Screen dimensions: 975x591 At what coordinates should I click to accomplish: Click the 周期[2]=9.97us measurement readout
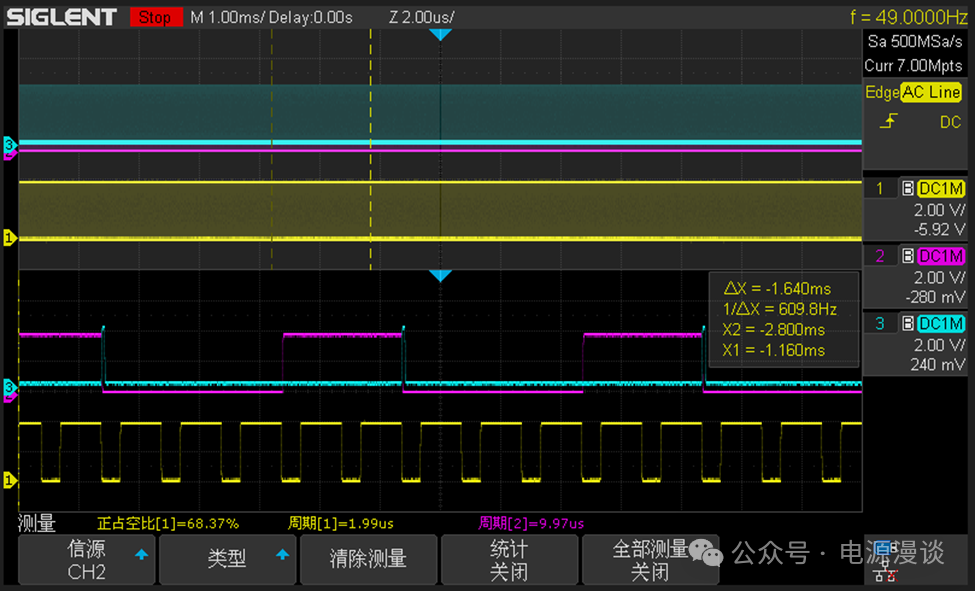pos(531,523)
